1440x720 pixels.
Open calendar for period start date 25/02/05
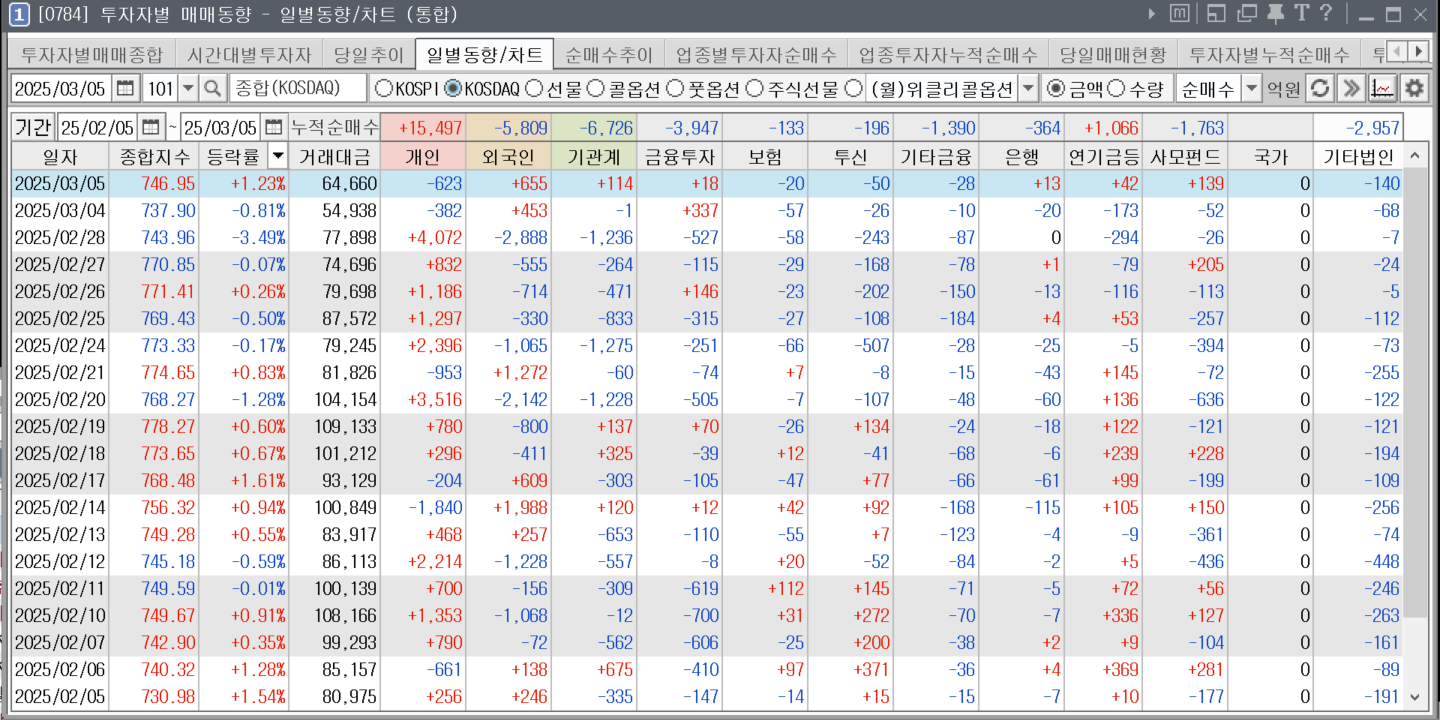[x=150, y=127]
